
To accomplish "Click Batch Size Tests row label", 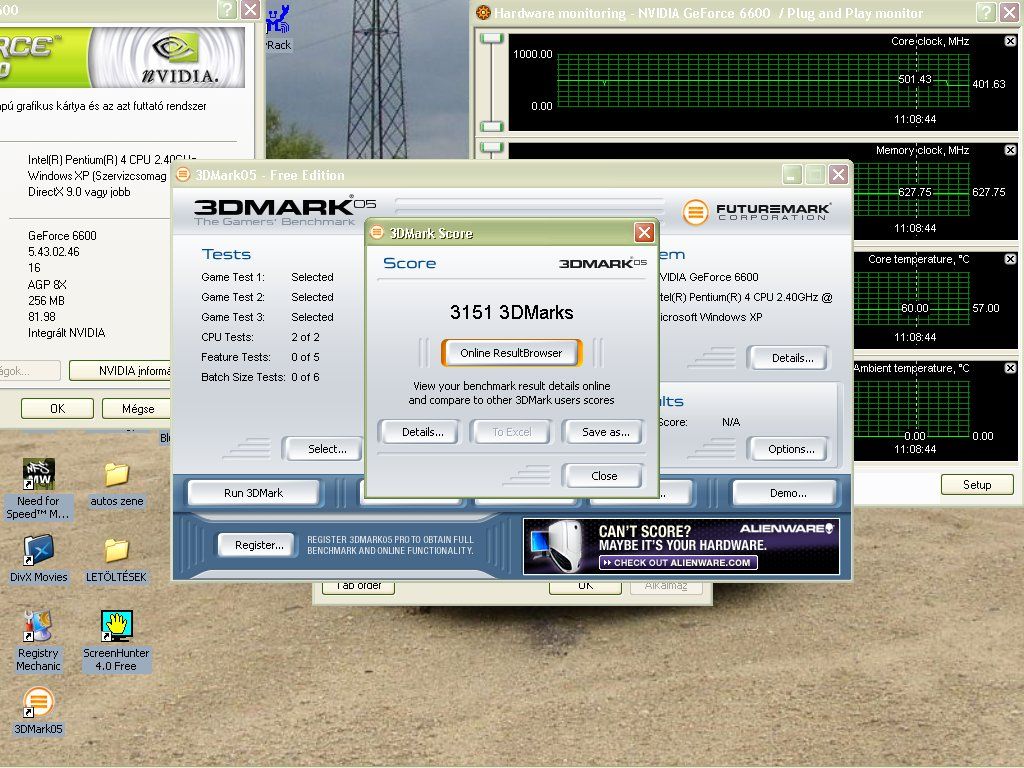I will point(243,377).
